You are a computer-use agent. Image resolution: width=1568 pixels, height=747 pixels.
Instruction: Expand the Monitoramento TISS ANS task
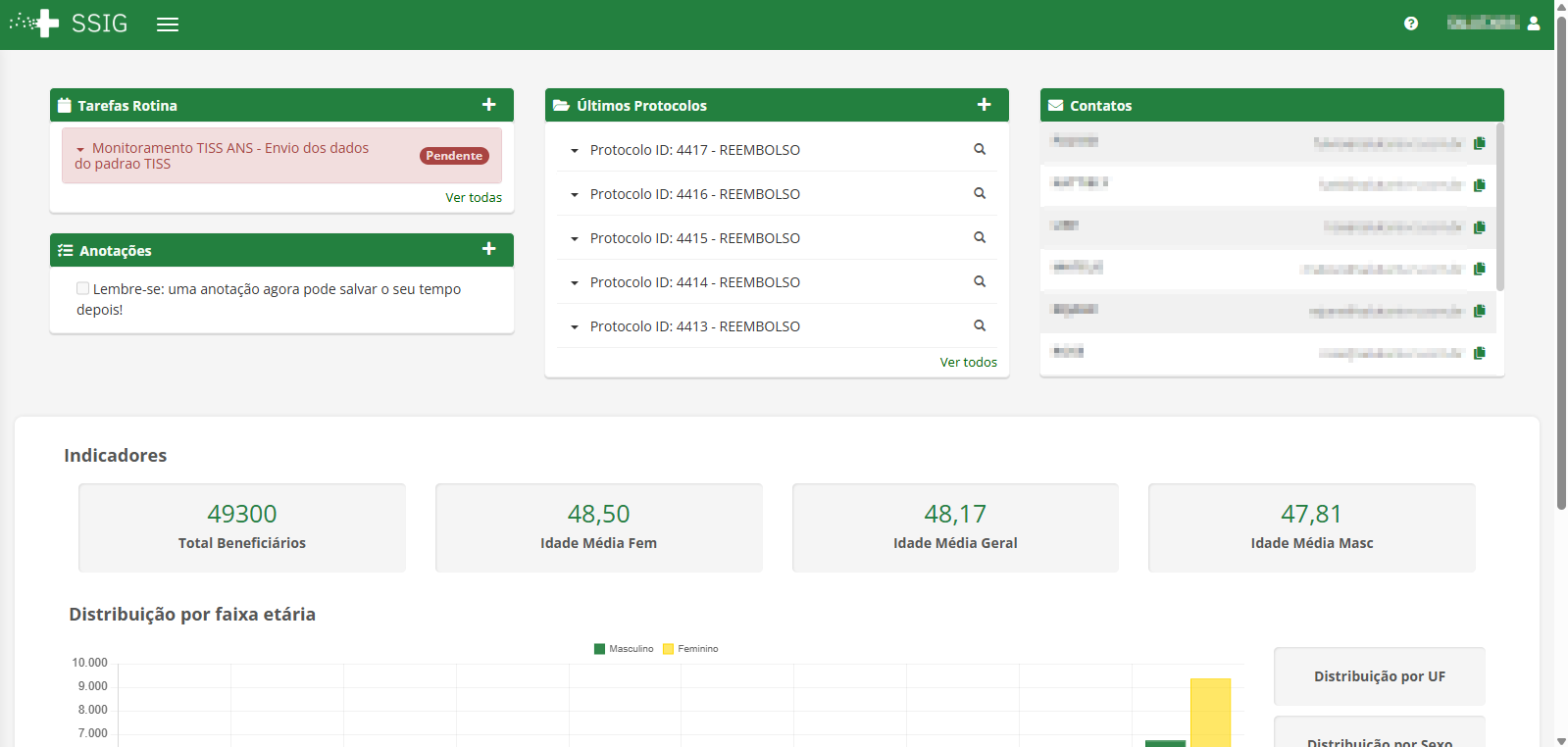80,149
